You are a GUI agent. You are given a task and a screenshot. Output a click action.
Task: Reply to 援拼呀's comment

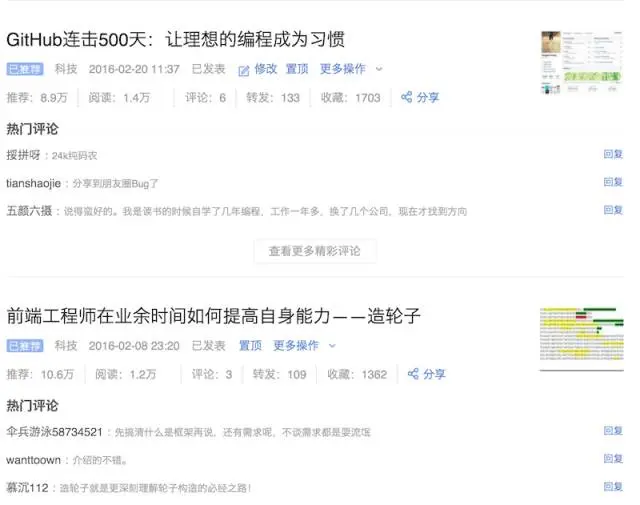click(613, 154)
